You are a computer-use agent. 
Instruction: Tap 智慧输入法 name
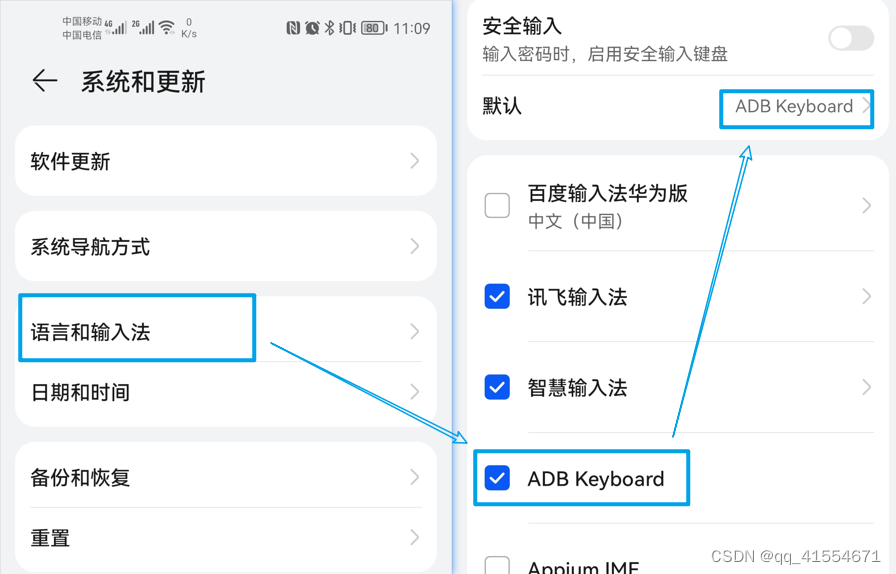[x=577, y=388]
